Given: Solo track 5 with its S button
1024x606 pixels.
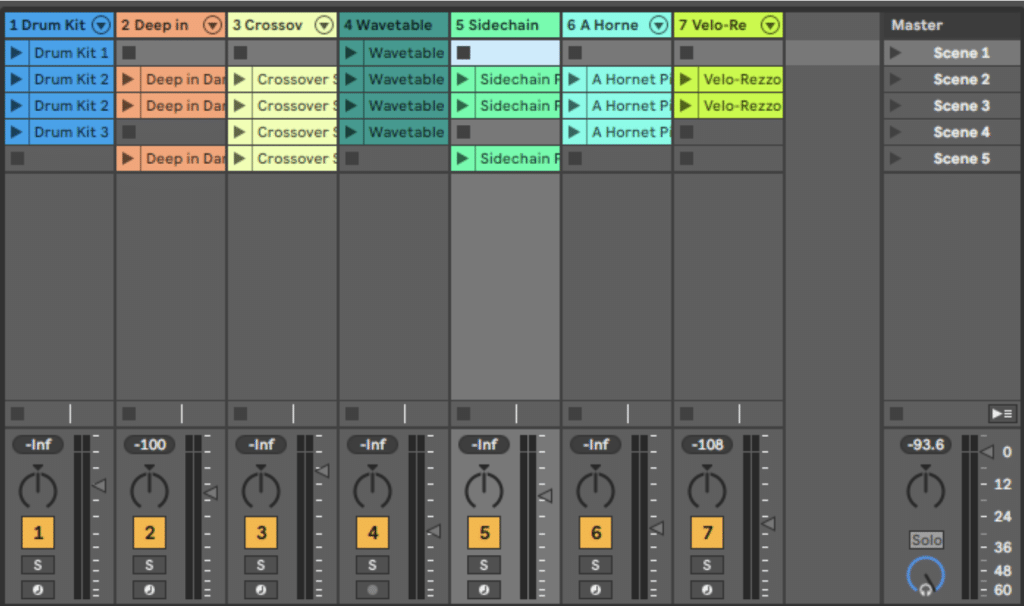Looking at the screenshot, I should coord(484,564).
